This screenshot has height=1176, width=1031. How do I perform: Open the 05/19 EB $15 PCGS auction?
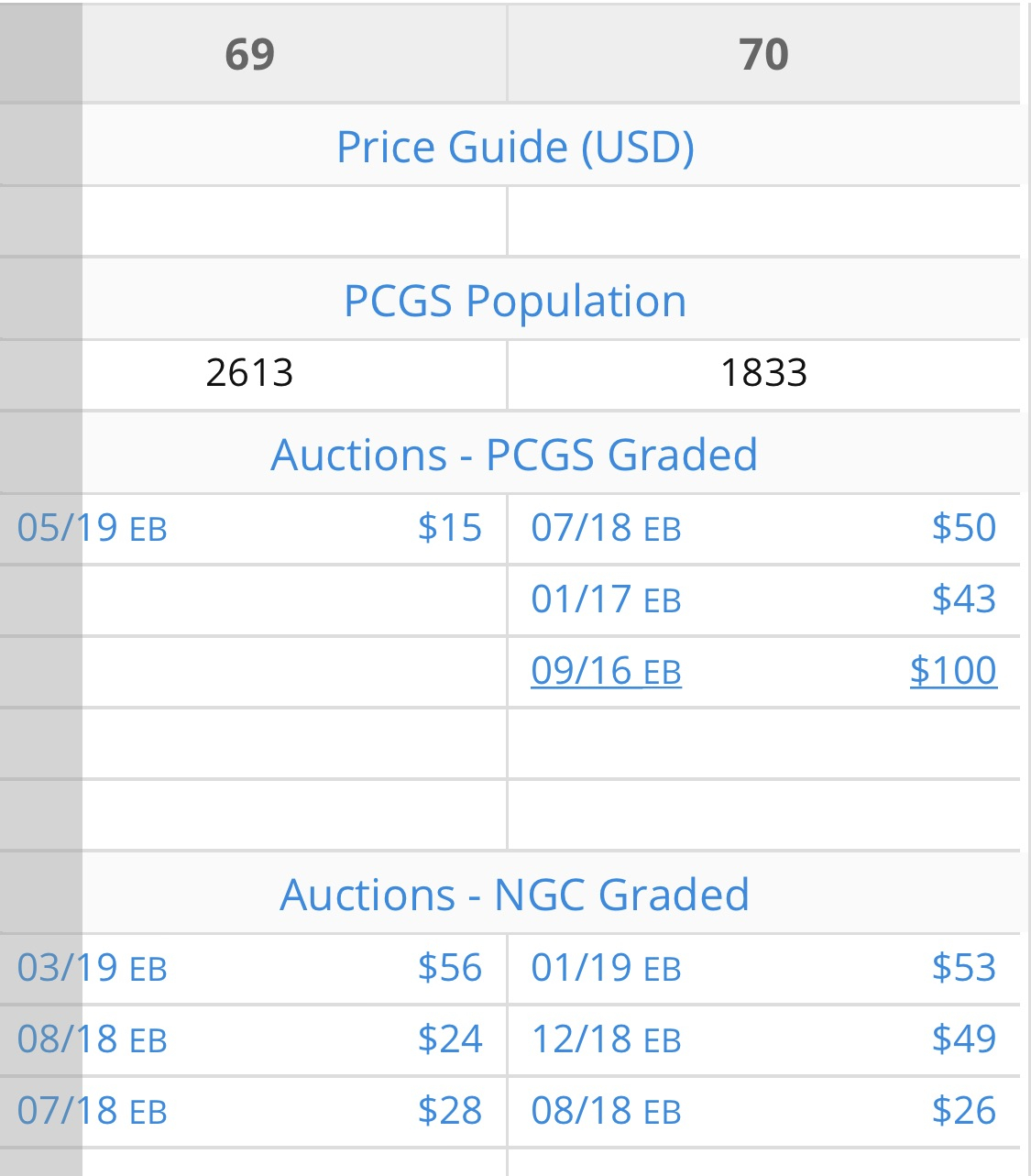pyautogui.click(x=249, y=529)
